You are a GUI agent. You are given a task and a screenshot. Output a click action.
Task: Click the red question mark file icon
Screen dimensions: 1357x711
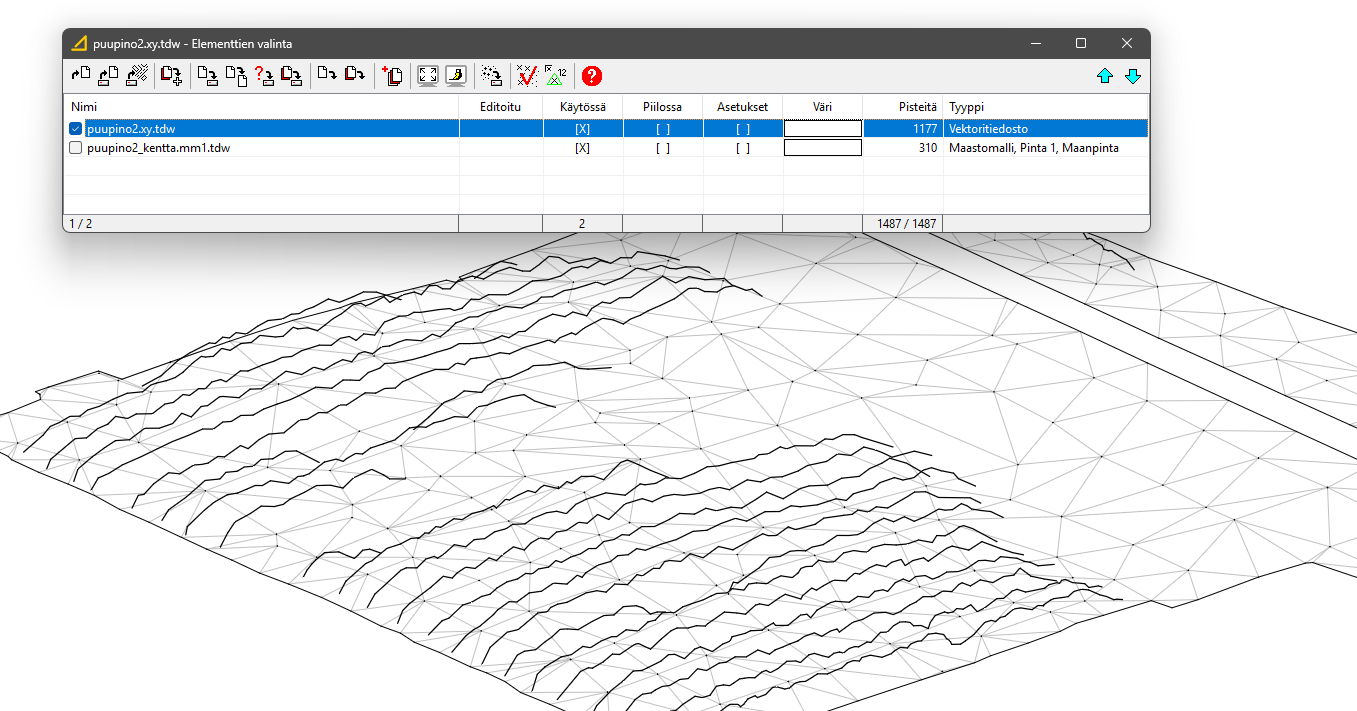coord(264,75)
